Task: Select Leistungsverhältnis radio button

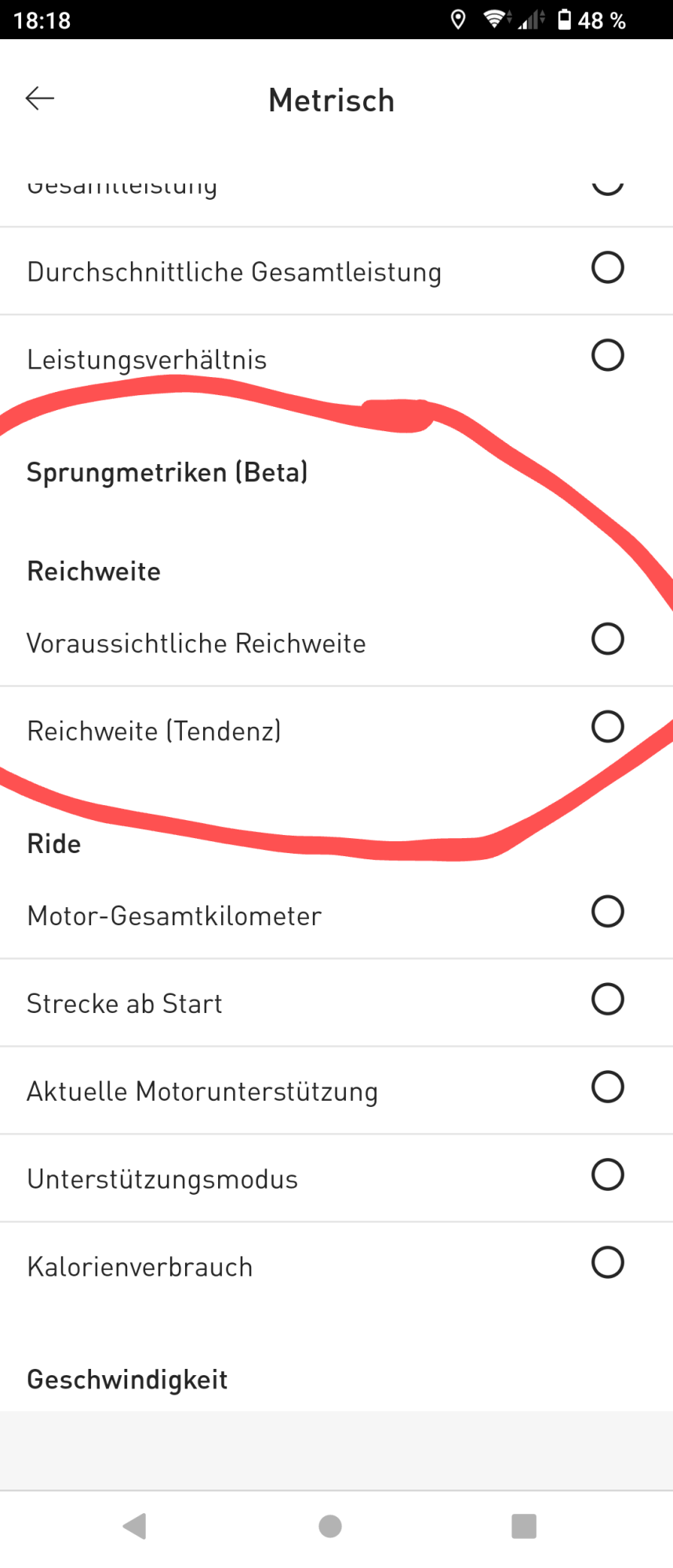Action: point(607,356)
